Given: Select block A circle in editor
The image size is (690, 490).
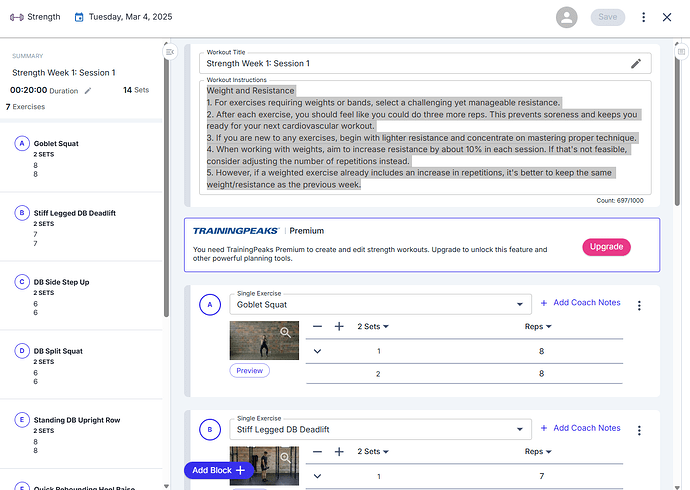Looking at the screenshot, I should pyautogui.click(x=210, y=305).
